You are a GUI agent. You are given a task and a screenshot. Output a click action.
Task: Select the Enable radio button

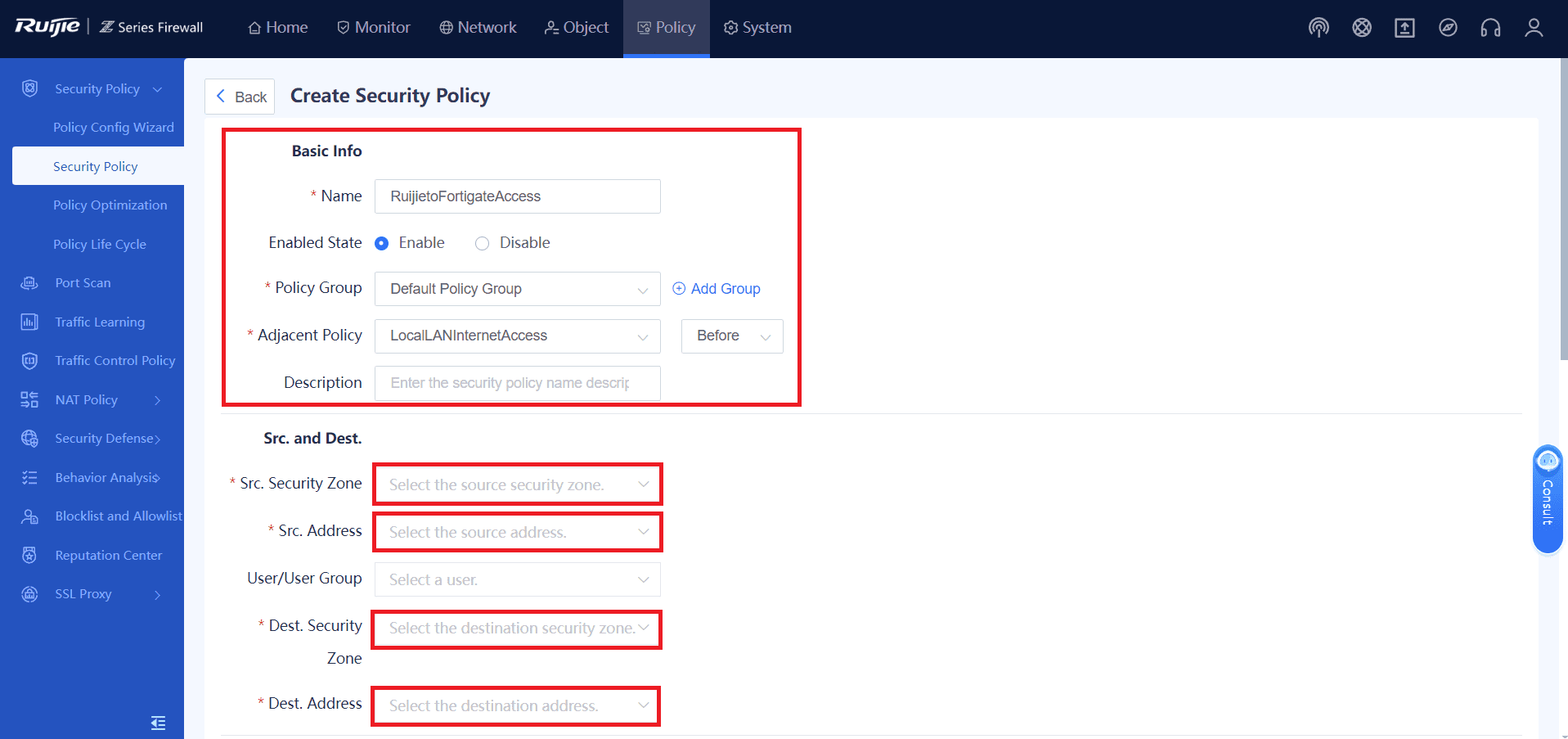[x=381, y=243]
